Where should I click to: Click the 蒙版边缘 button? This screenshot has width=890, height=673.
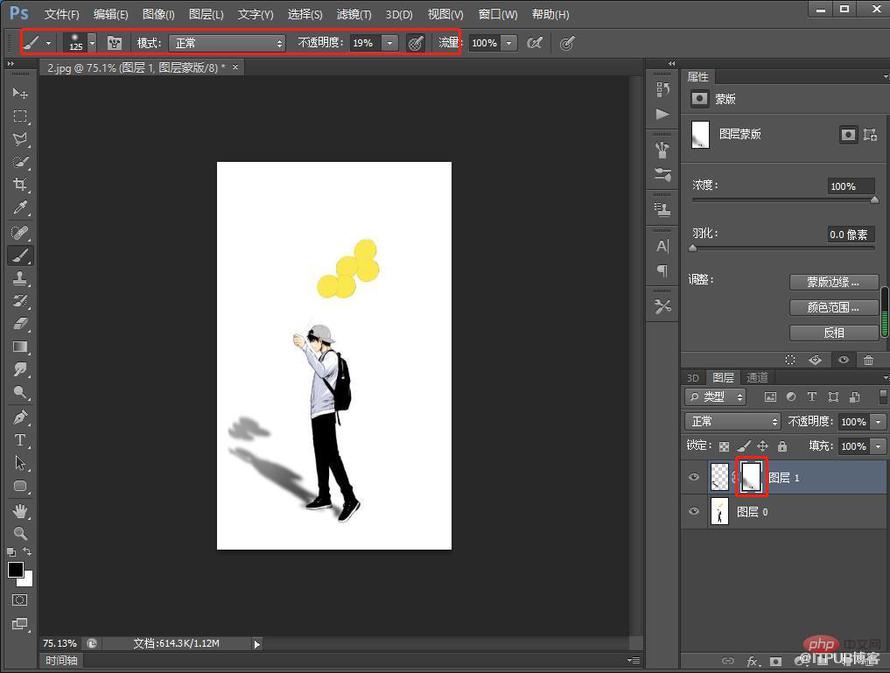[833, 282]
